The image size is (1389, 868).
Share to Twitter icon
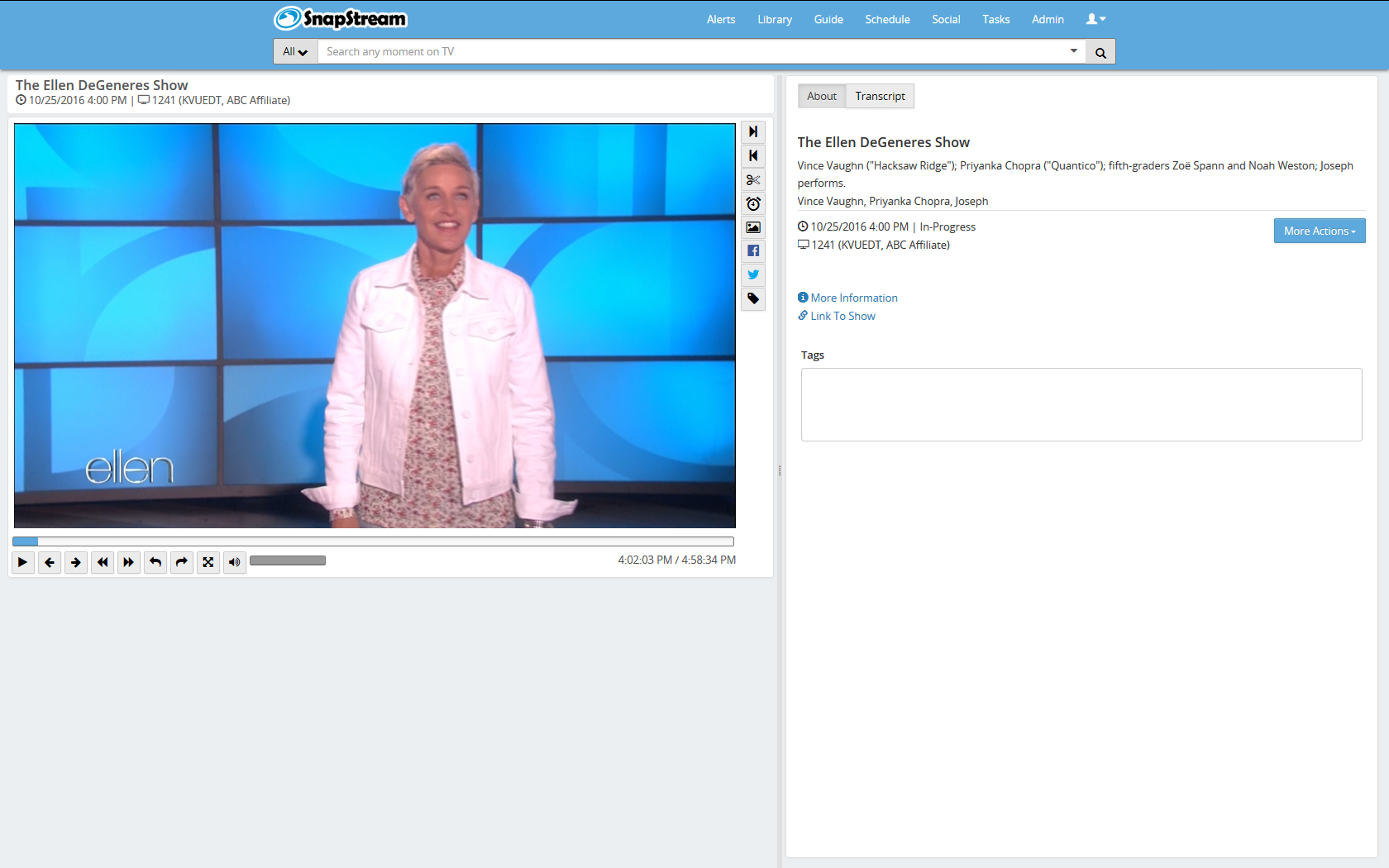click(753, 275)
